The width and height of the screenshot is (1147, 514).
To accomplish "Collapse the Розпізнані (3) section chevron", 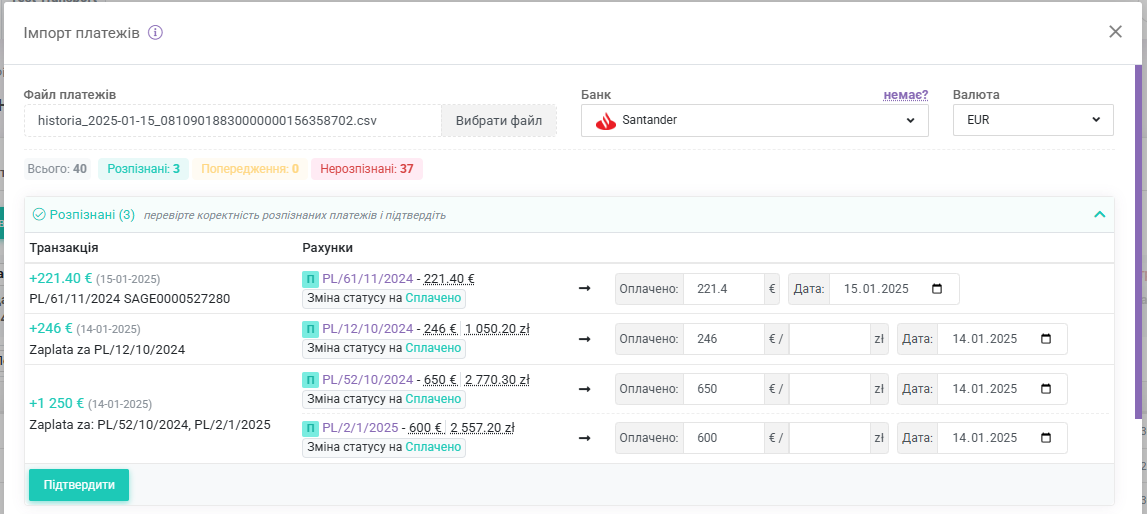I will tap(1099, 215).
